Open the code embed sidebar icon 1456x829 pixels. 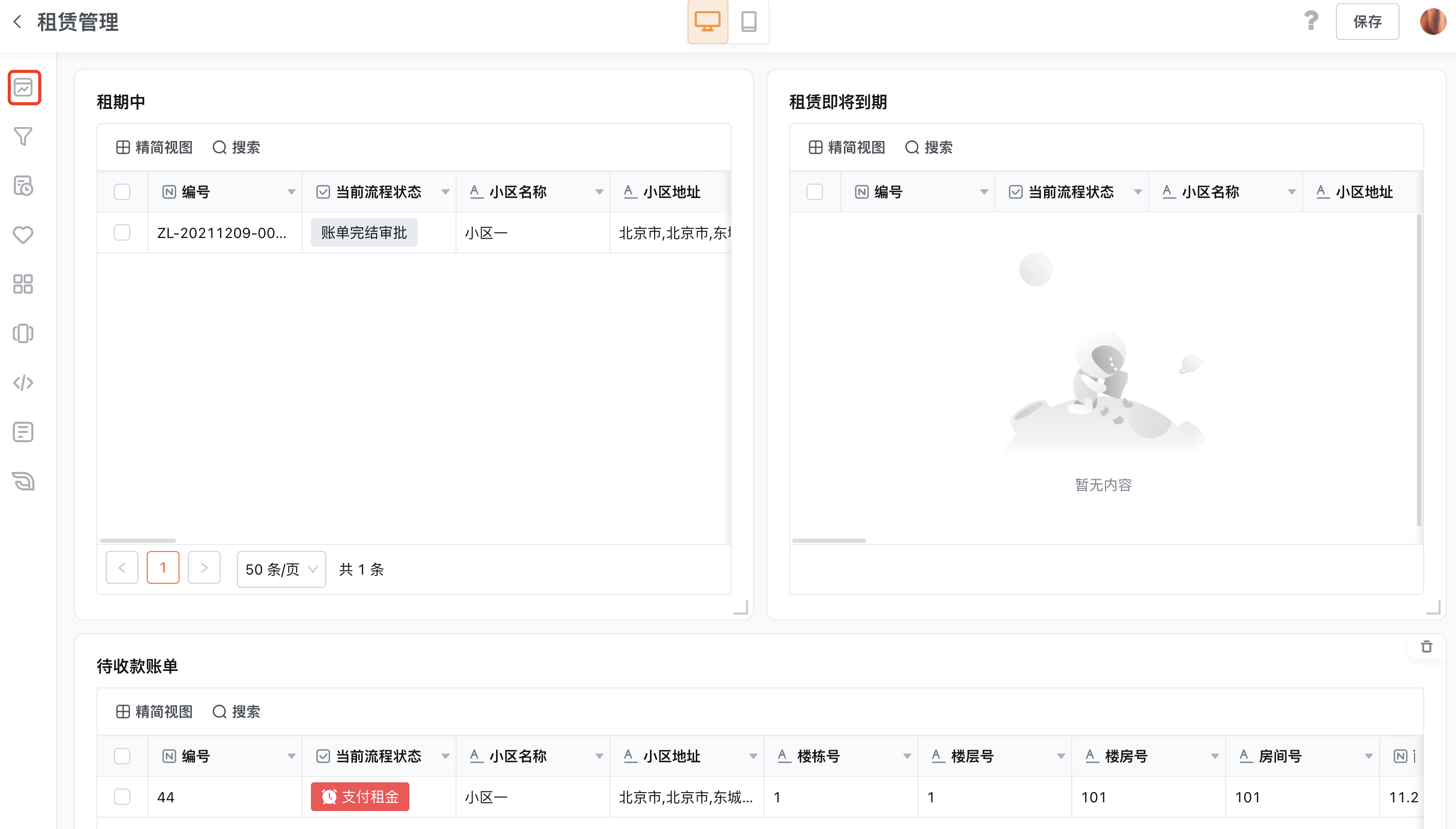(24, 383)
